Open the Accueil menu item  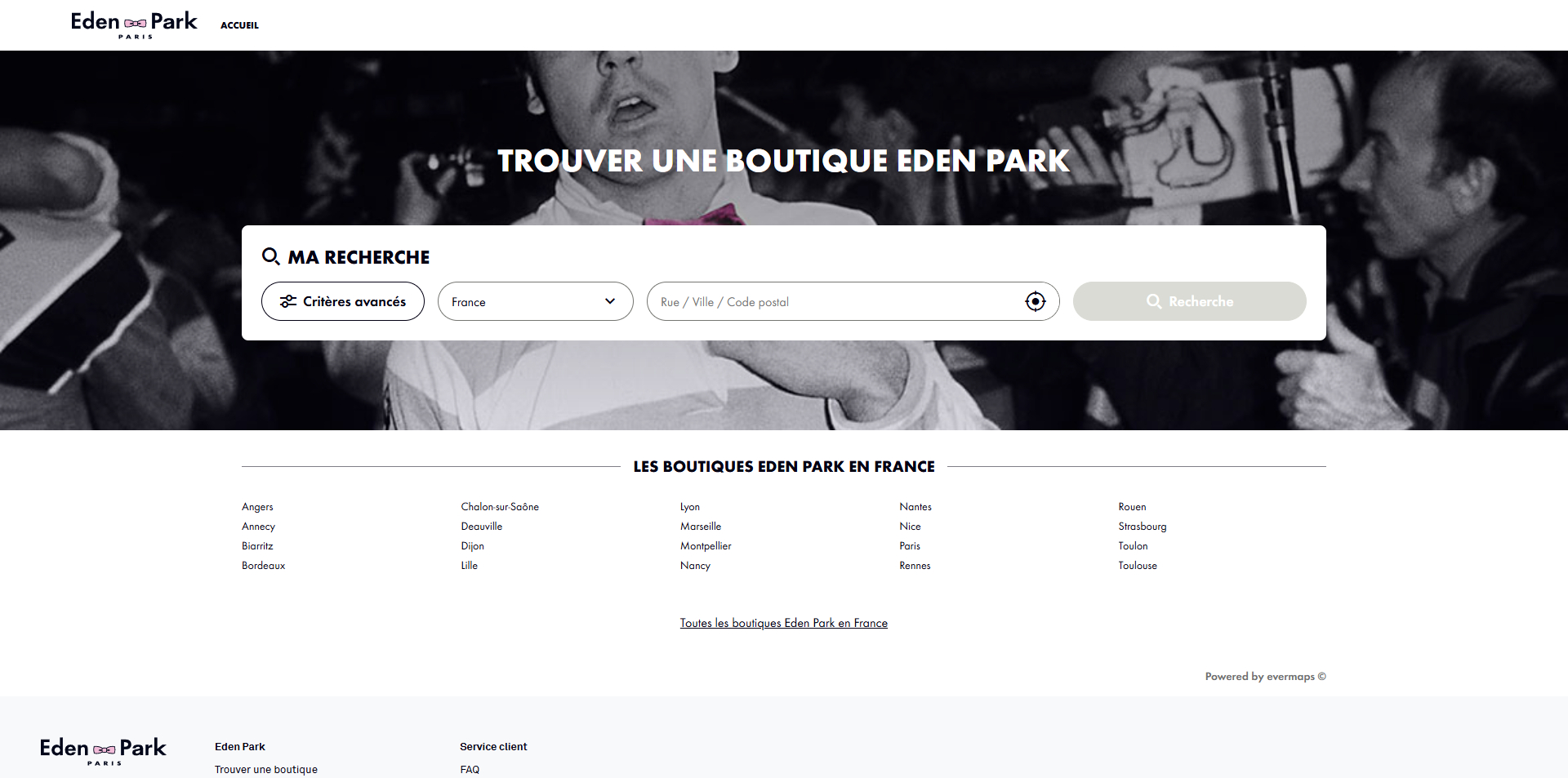(x=239, y=25)
